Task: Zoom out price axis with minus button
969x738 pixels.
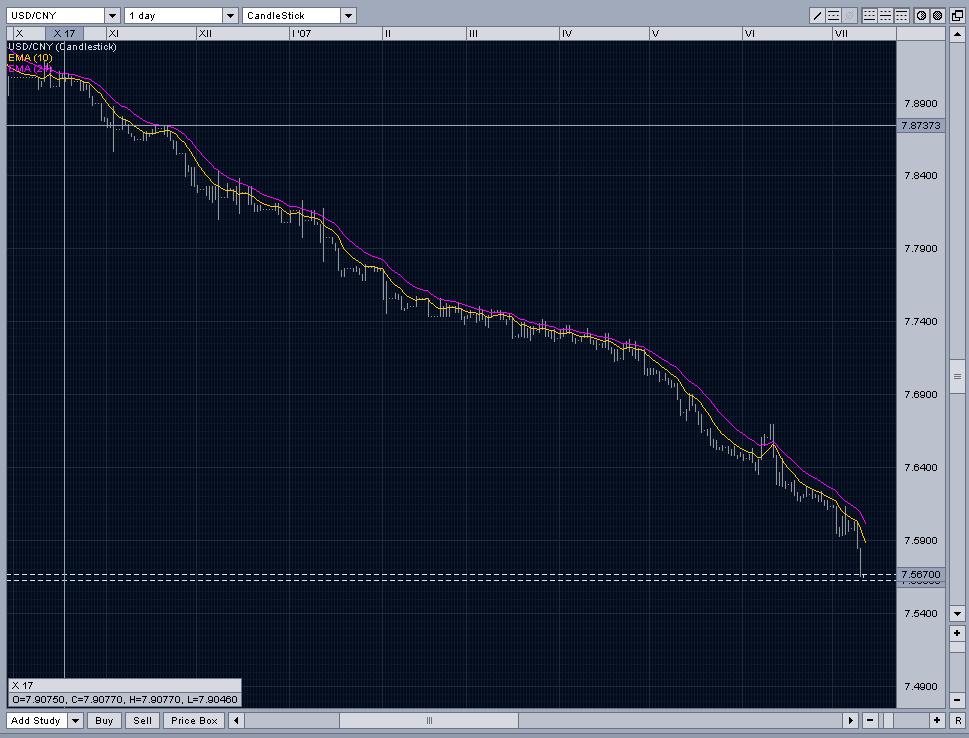Action: point(957,700)
